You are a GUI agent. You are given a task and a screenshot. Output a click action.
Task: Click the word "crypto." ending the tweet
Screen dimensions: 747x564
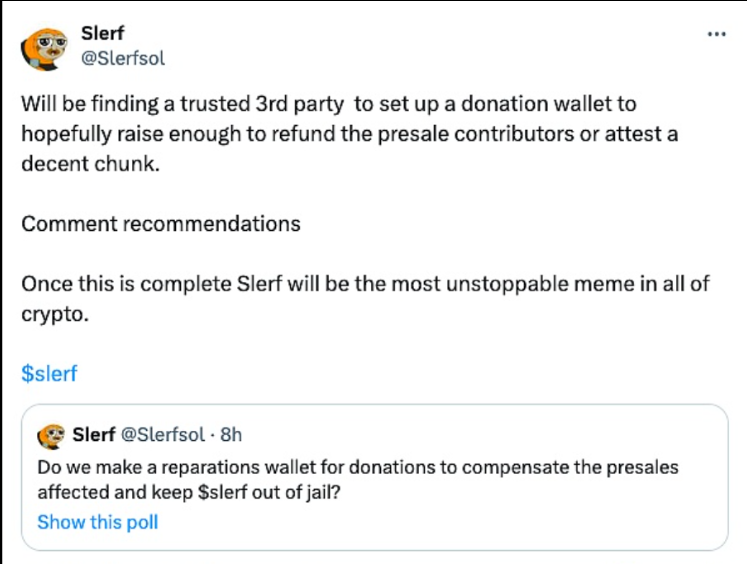pos(54,313)
